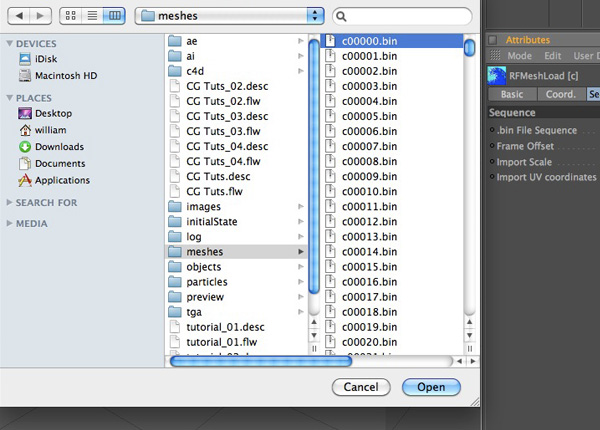Open the initialState folder
The image size is (600, 430).
click(x=236, y=222)
